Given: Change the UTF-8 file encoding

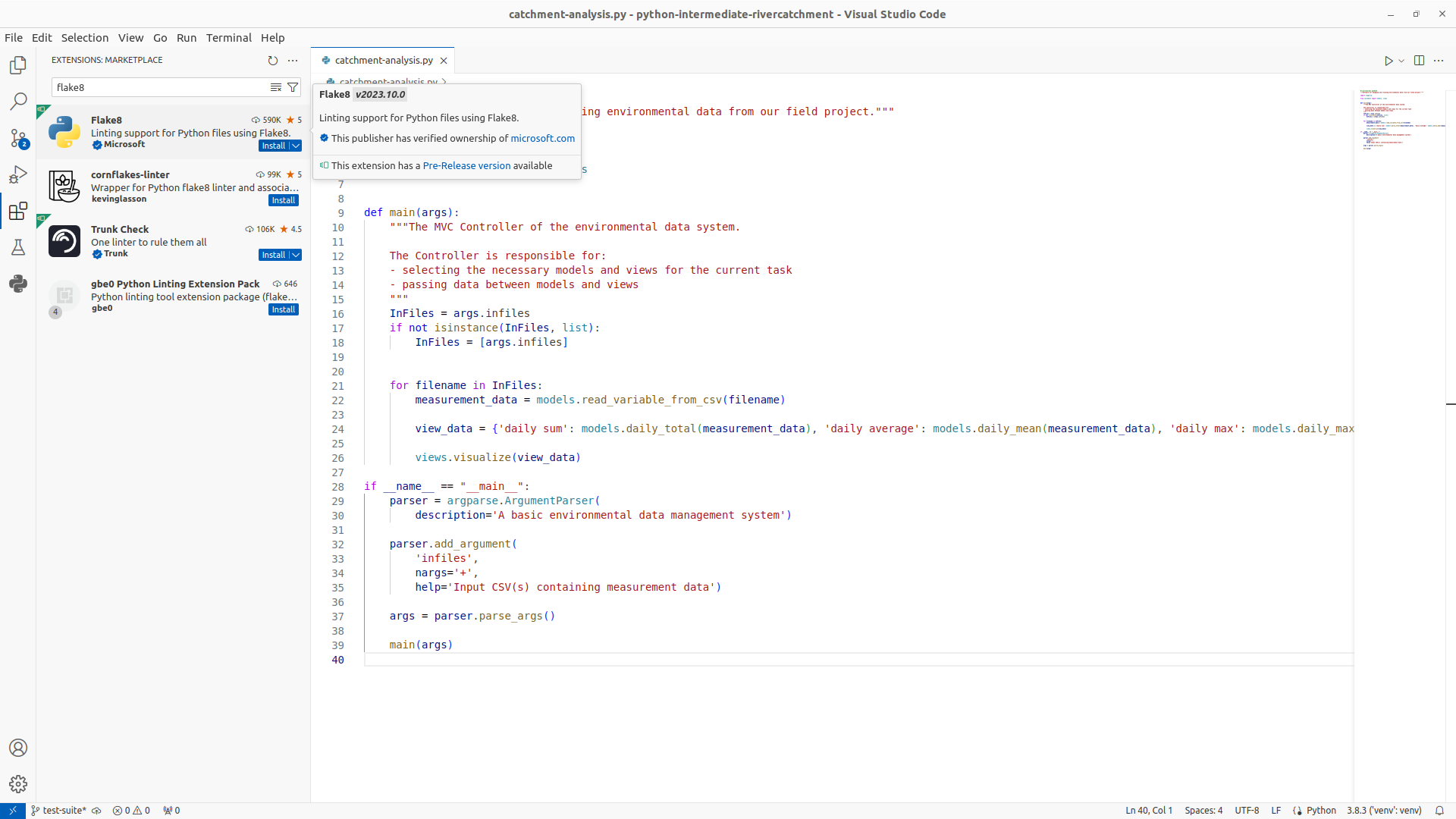Looking at the screenshot, I should (x=1247, y=810).
